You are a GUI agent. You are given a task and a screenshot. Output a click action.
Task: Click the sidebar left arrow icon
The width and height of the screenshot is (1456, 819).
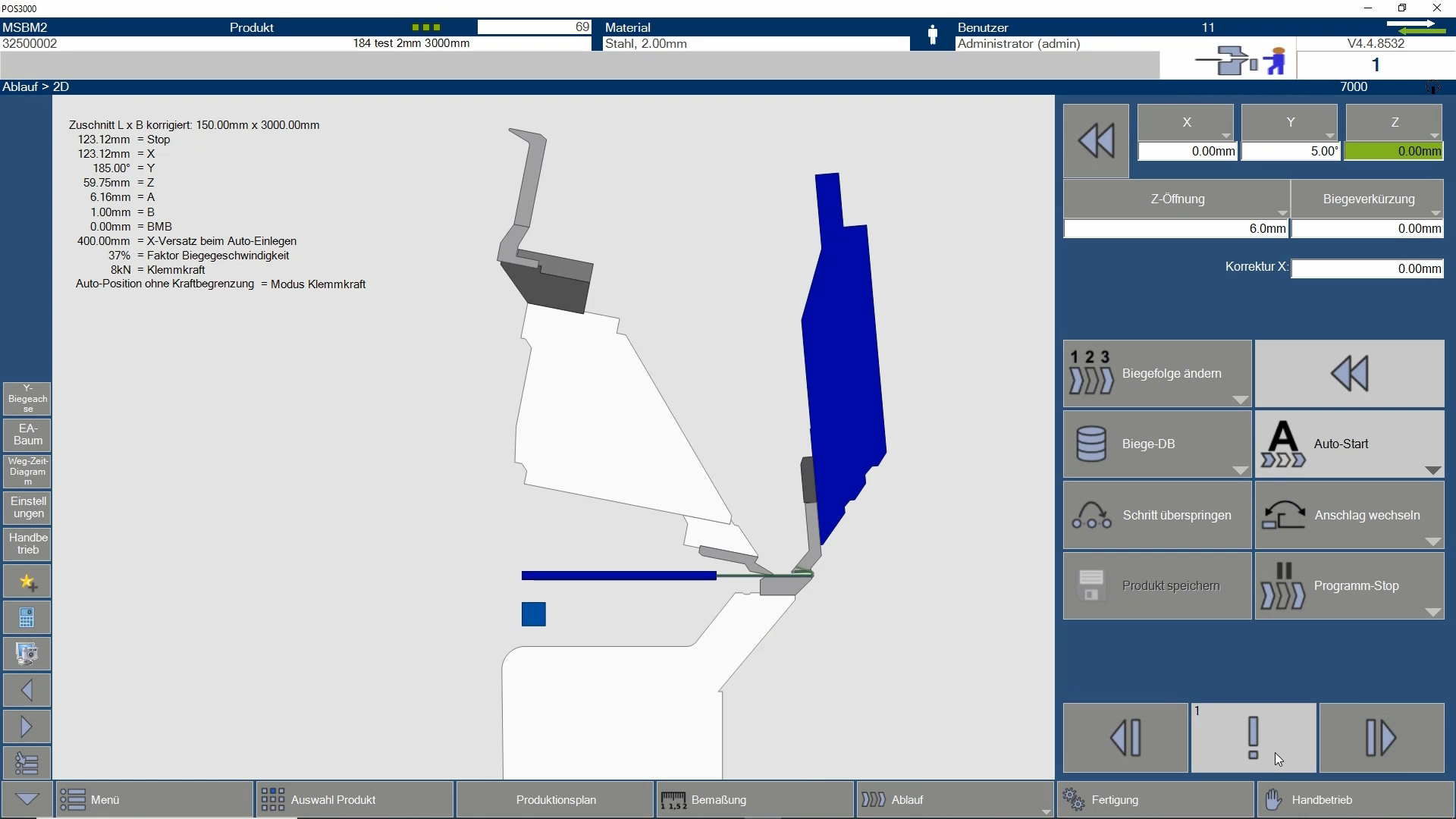27,690
